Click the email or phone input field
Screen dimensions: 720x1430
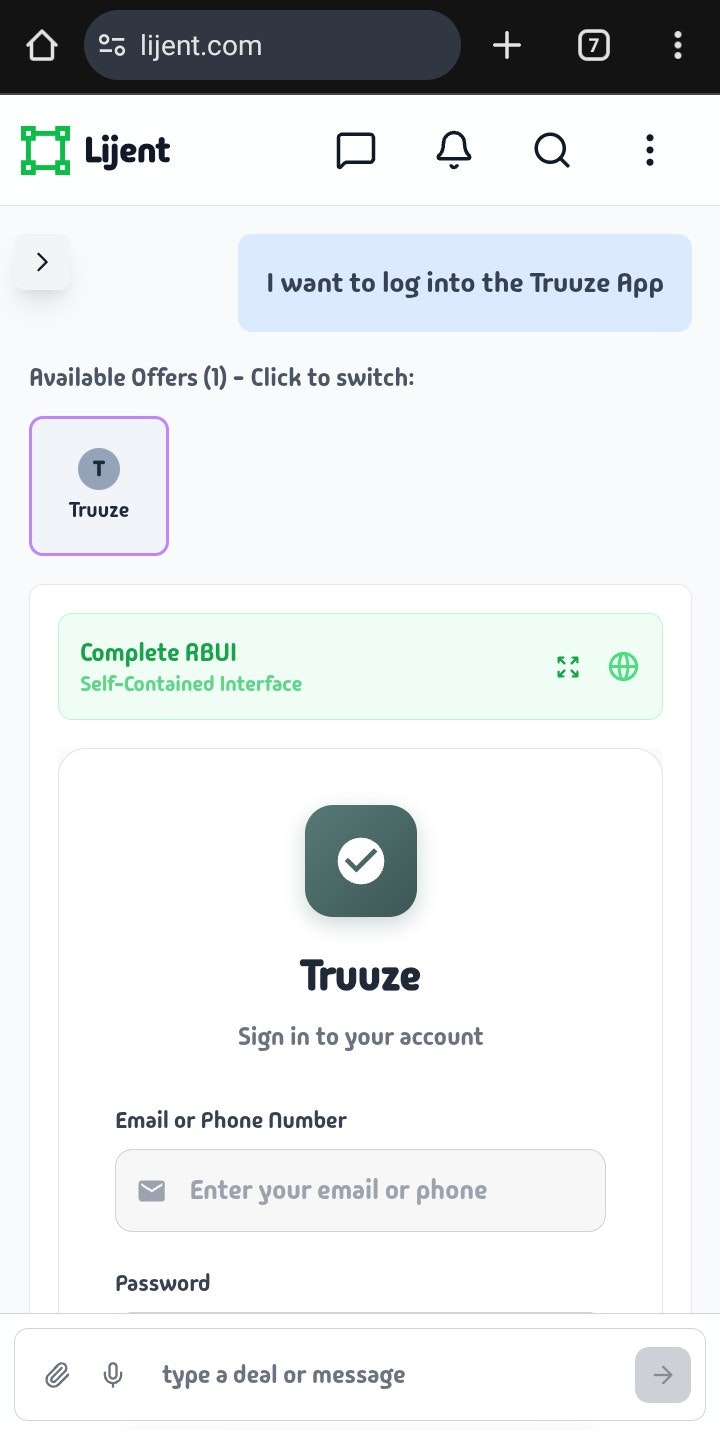(360, 1191)
